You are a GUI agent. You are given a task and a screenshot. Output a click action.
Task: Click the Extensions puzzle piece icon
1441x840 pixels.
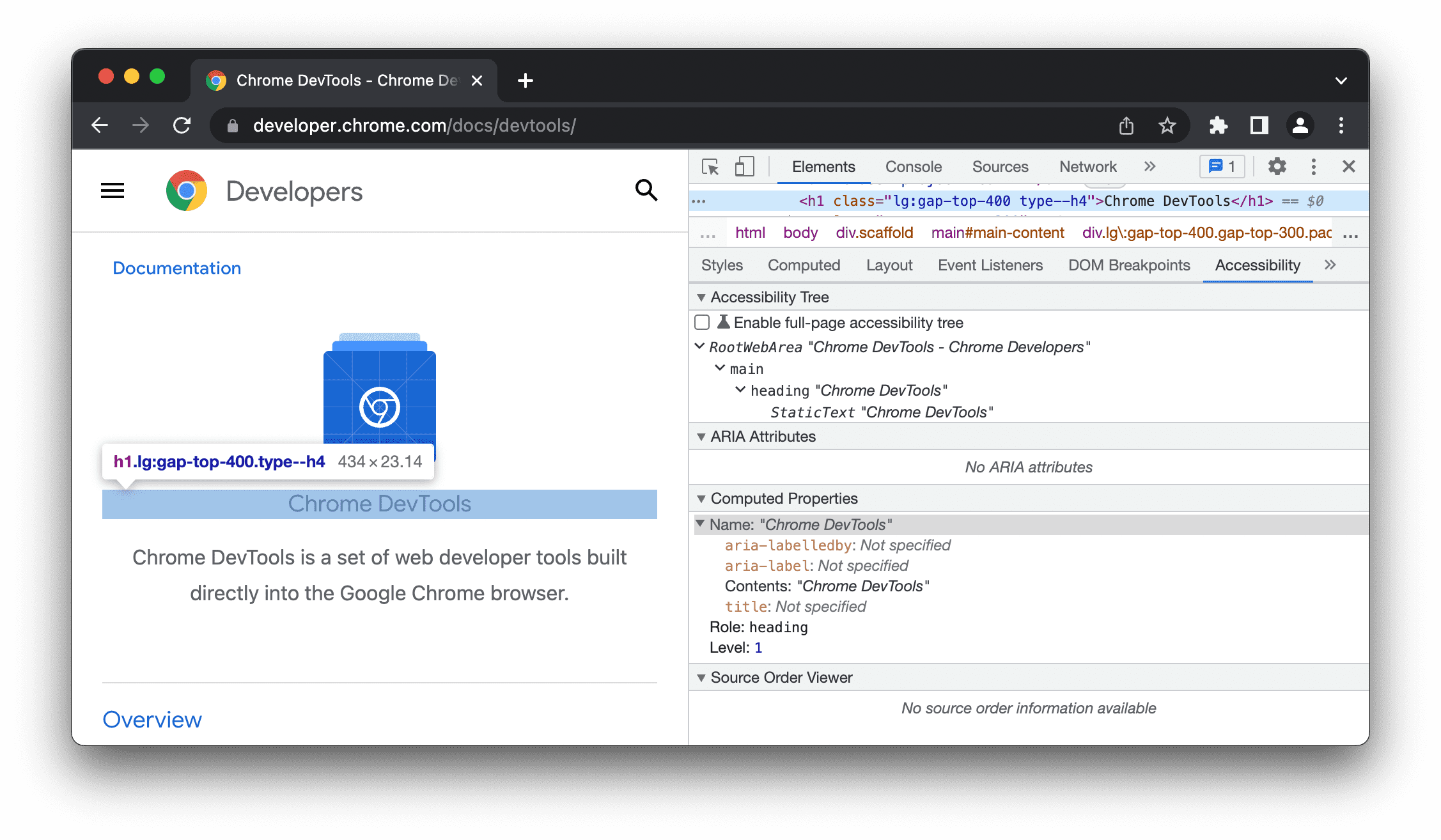click(1219, 125)
